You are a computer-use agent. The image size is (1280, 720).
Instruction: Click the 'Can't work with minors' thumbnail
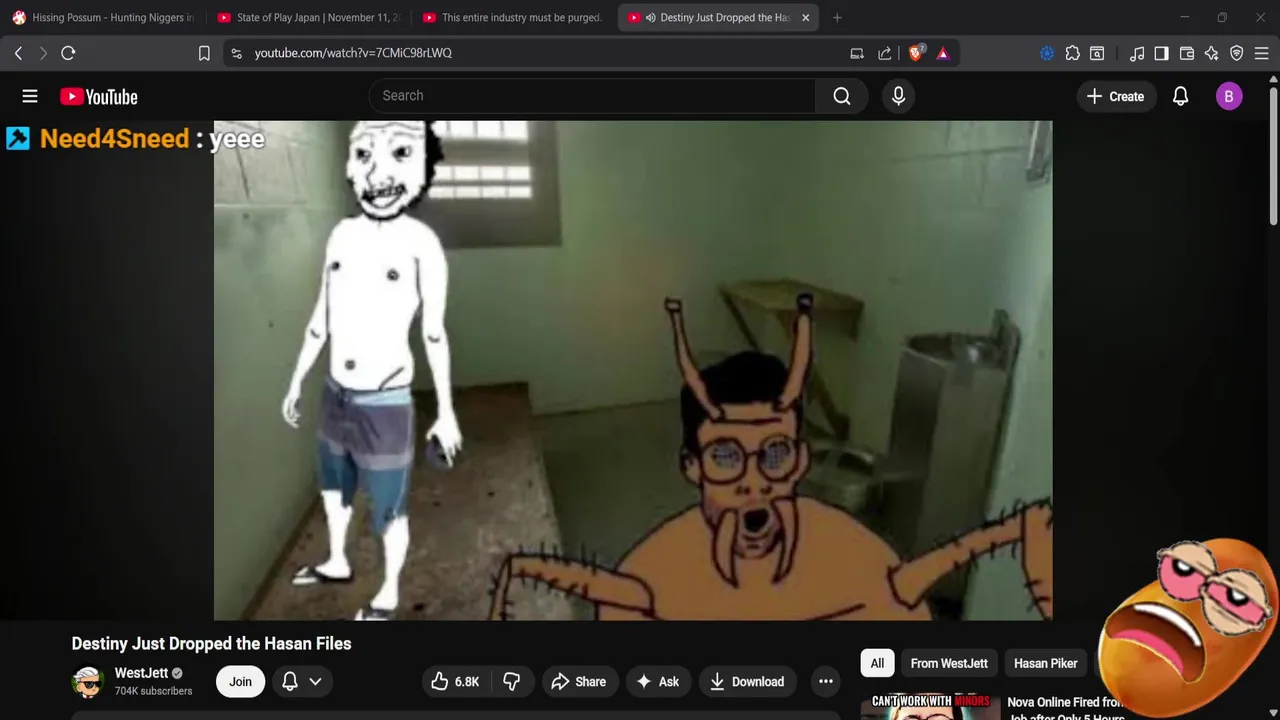(x=930, y=707)
